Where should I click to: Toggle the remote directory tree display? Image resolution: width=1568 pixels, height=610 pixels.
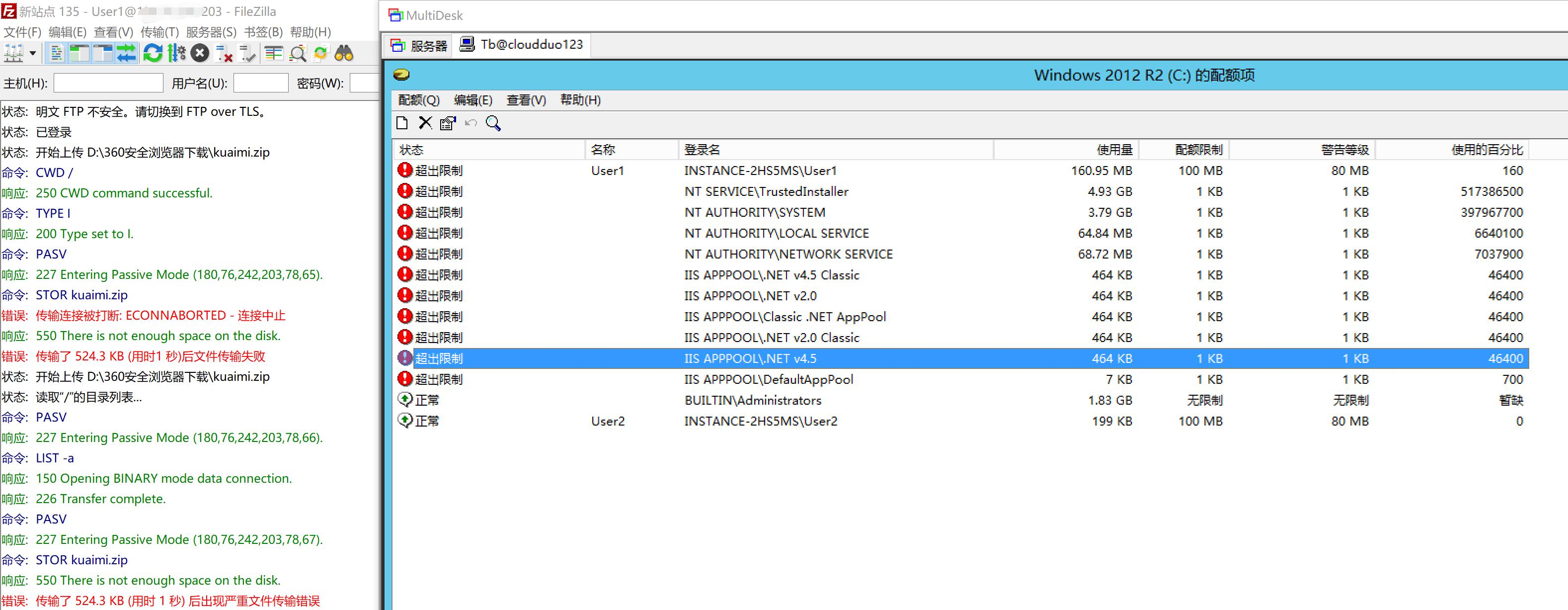point(103,54)
